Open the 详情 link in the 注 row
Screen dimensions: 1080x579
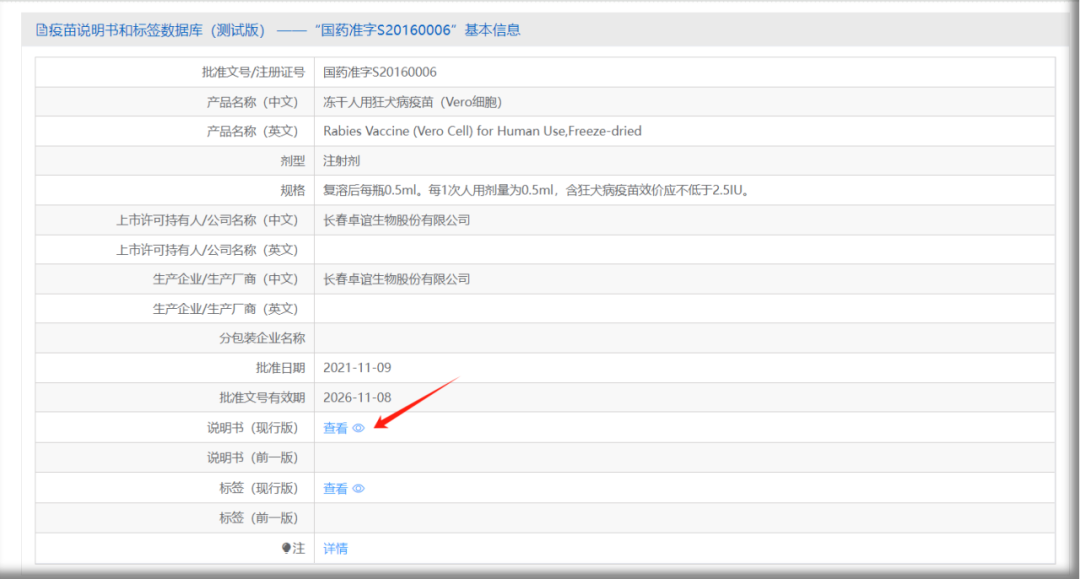pyautogui.click(x=335, y=549)
